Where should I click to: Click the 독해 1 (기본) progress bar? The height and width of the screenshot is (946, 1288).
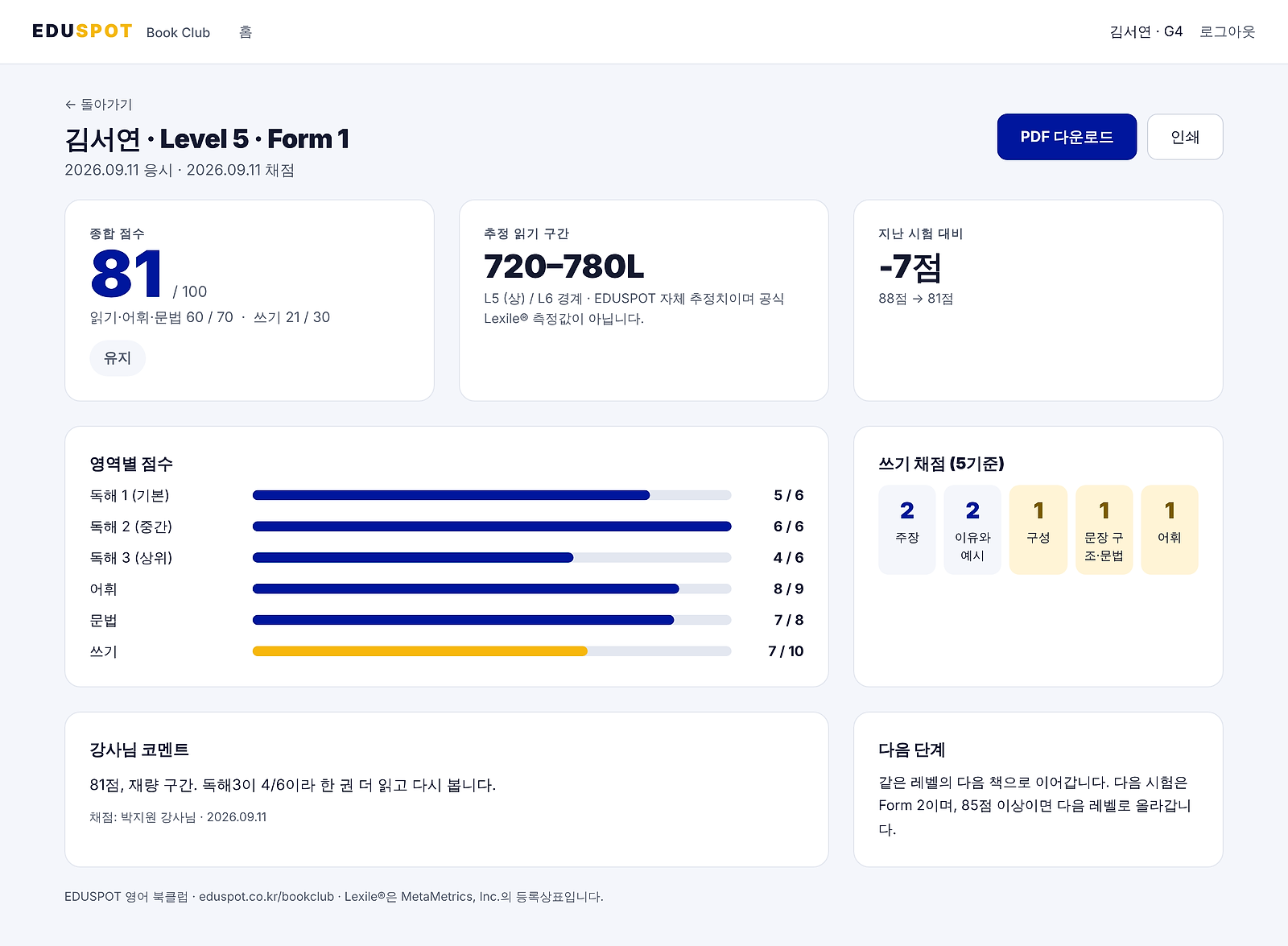(x=492, y=495)
